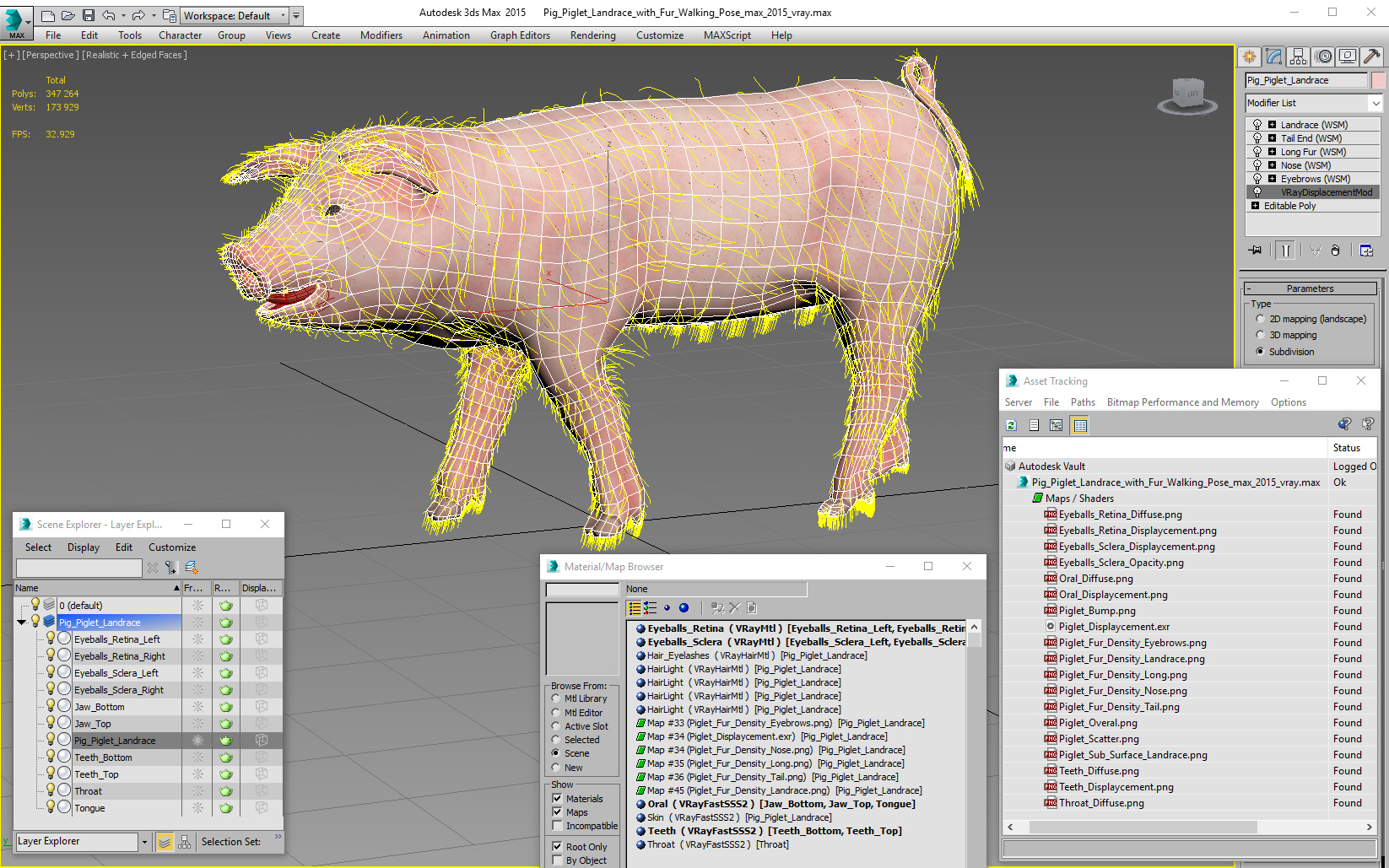Switch Material Browser to large icons view
Image resolution: width=1389 pixels, height=868 pixels.
pos(684,607)
